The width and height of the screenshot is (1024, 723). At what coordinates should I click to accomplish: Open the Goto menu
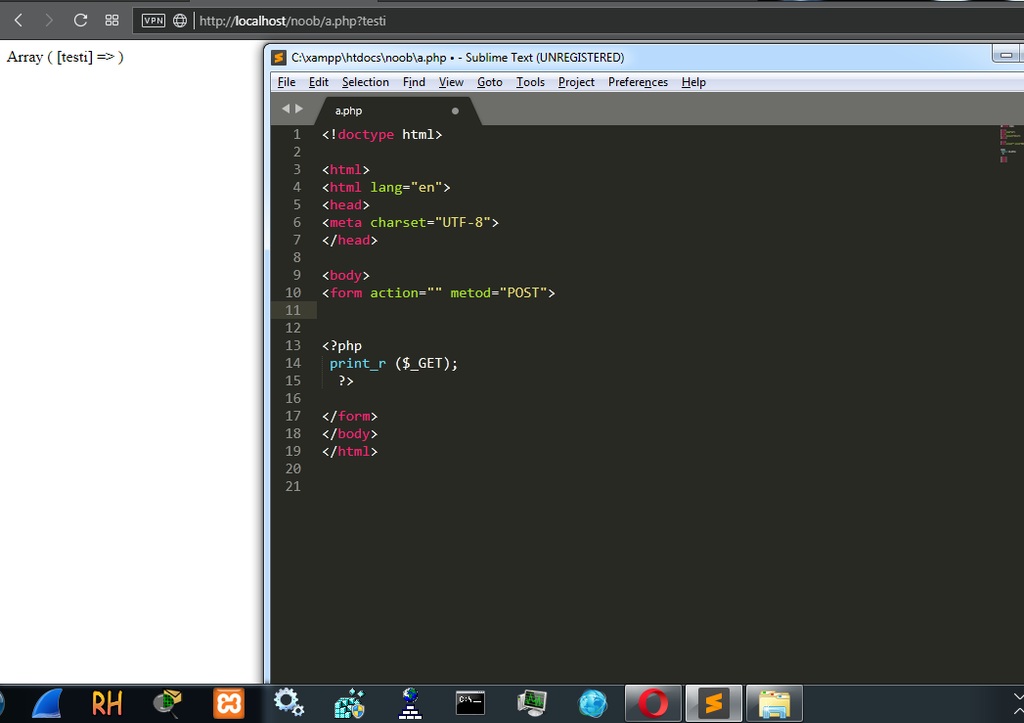(x=489, y=82)
